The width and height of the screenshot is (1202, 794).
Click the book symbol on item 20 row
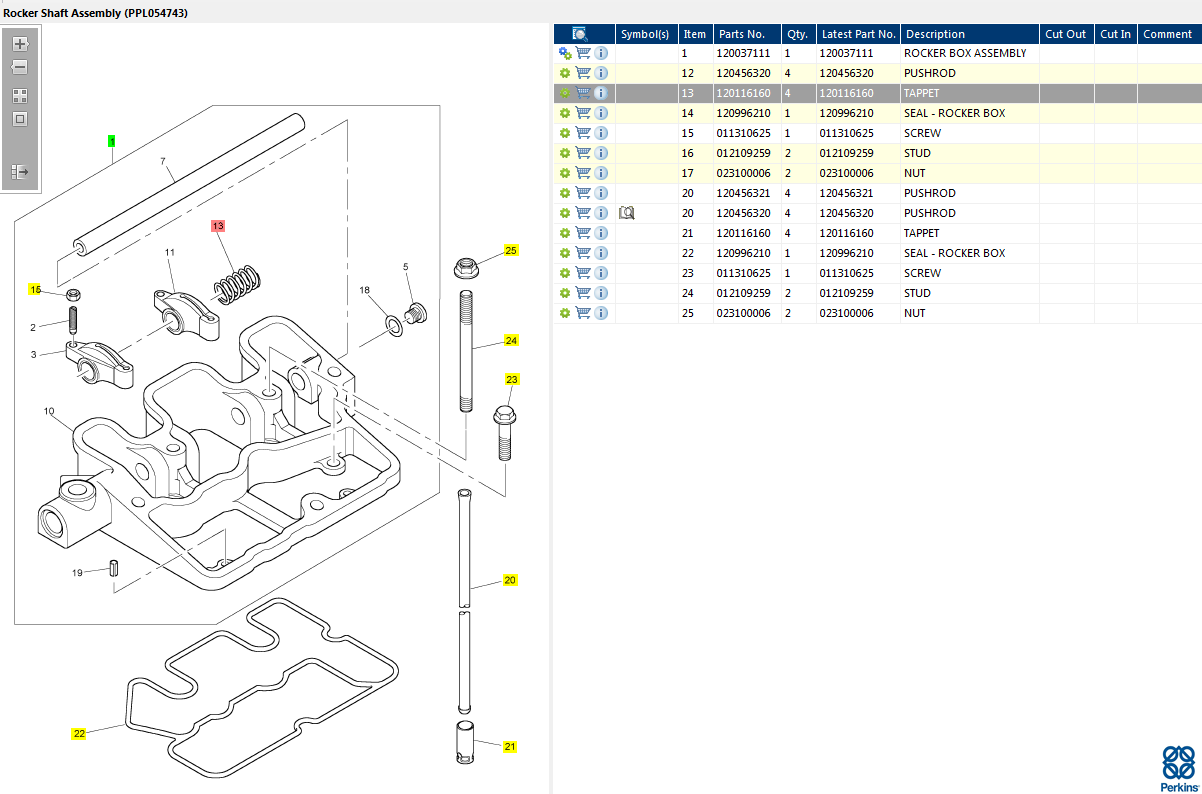tap(627, 213)
